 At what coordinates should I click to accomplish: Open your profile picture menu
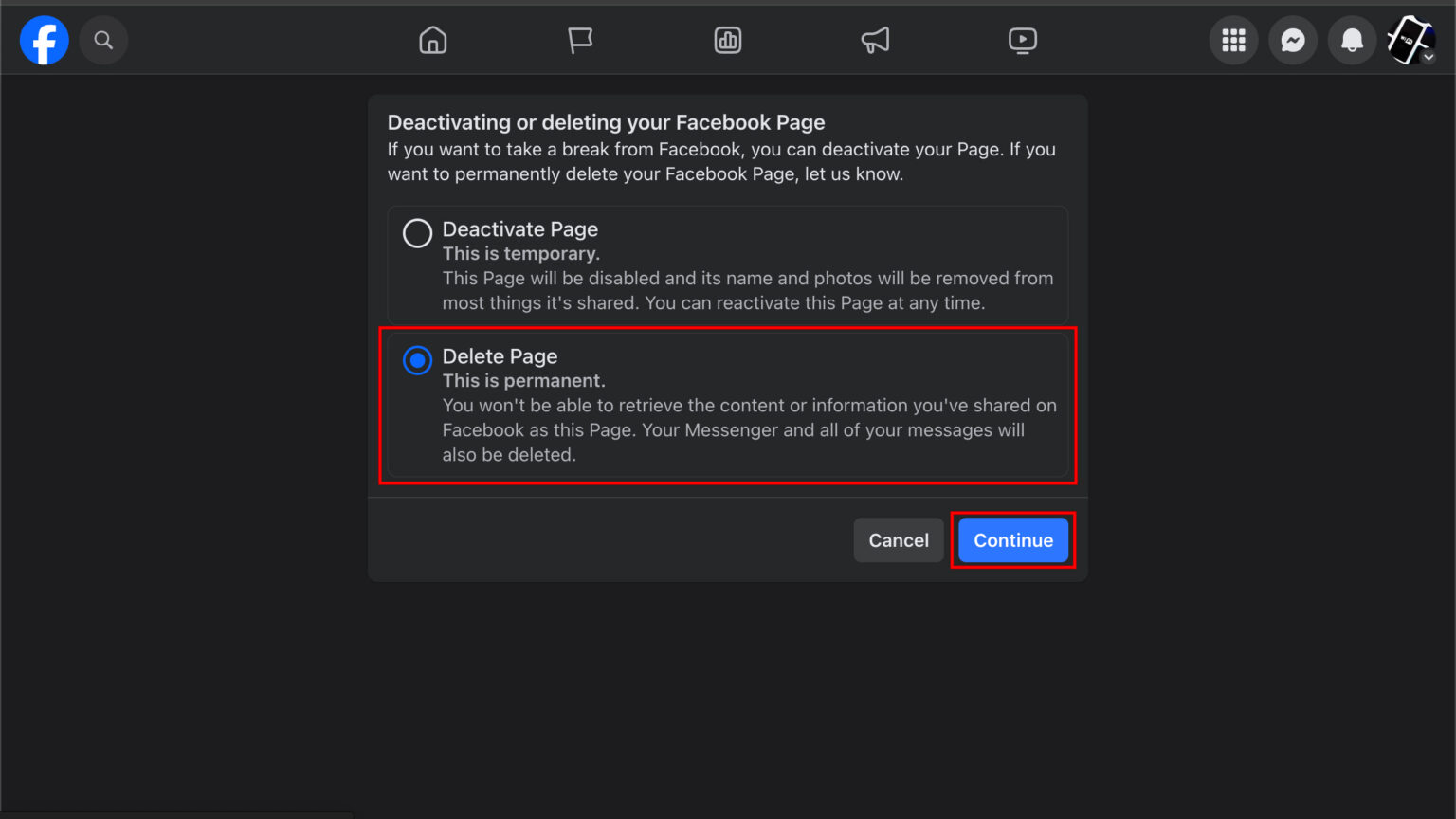pos(1409,40)
